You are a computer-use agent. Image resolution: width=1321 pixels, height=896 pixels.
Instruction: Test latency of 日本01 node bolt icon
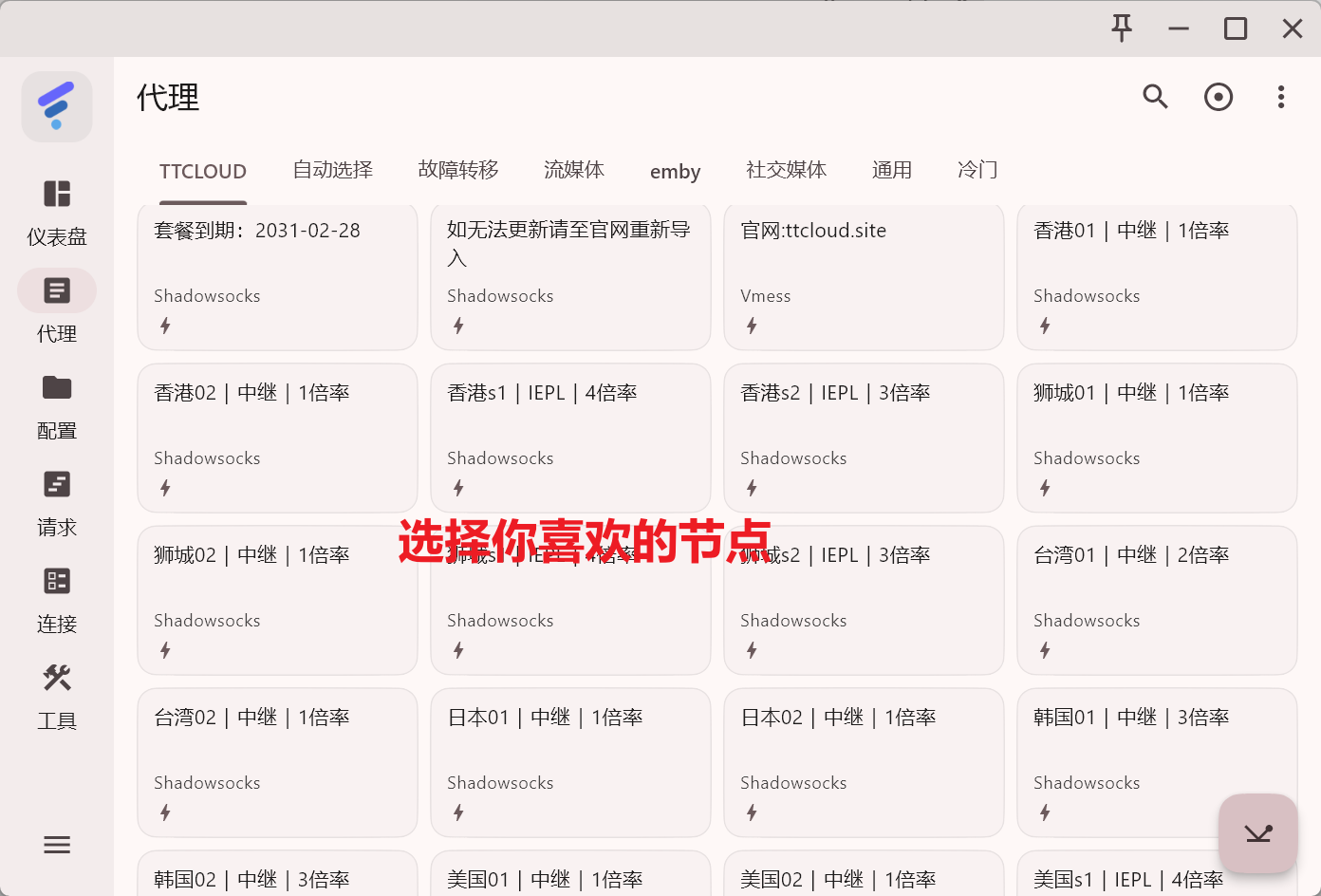tap(458, 812)
